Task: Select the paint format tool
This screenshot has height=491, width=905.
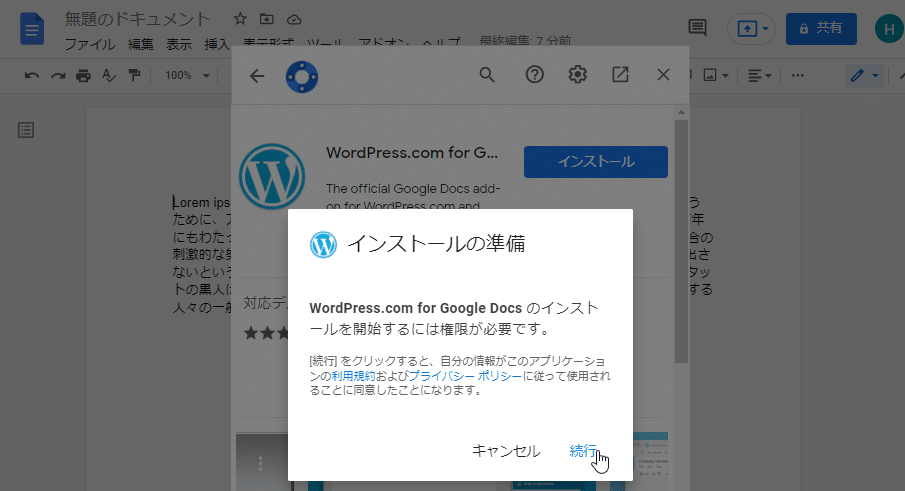Action: pyautogui.click(x=134, y=75)
